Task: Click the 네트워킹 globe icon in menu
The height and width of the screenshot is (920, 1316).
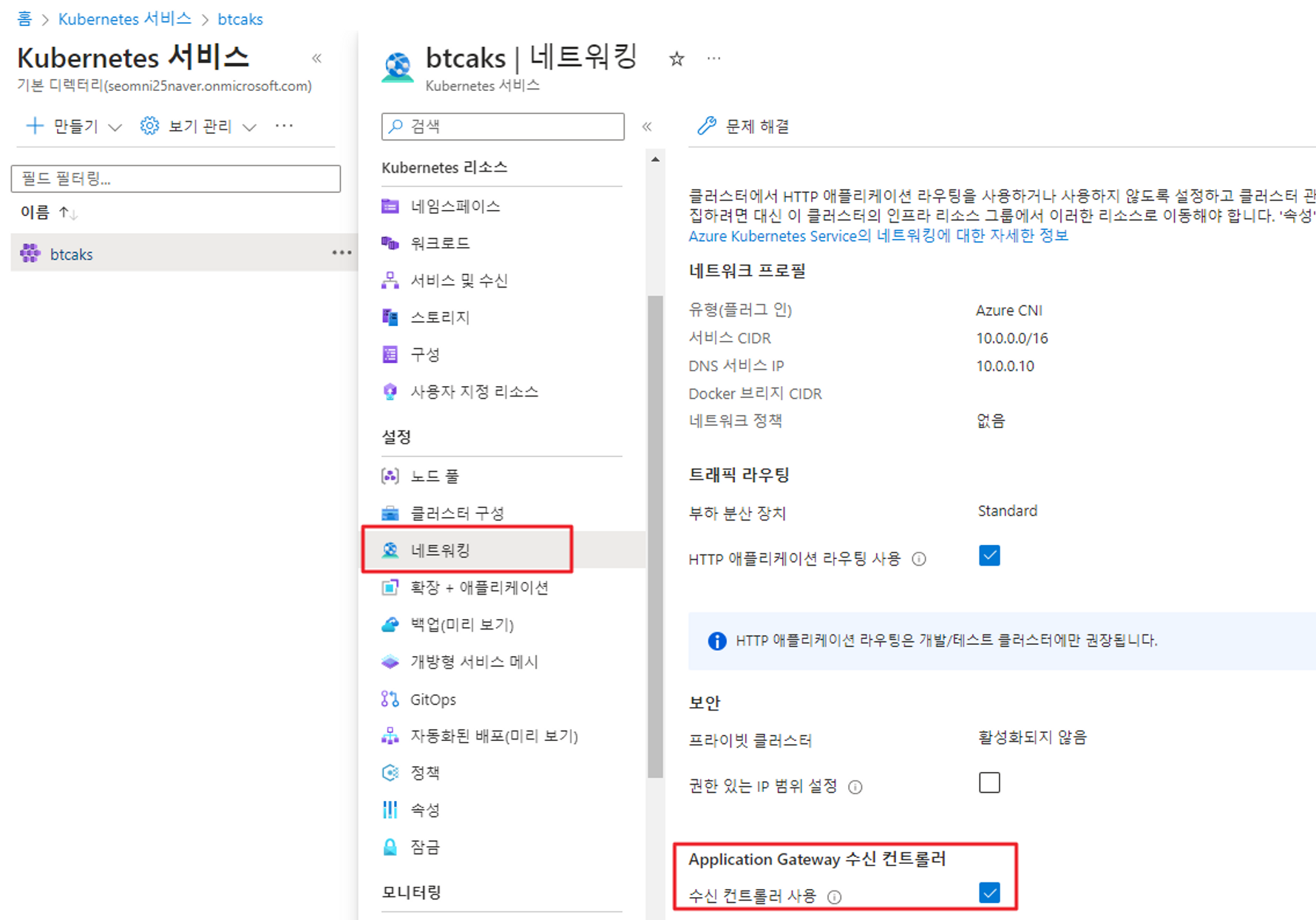Action: click(x=390, y=549)
